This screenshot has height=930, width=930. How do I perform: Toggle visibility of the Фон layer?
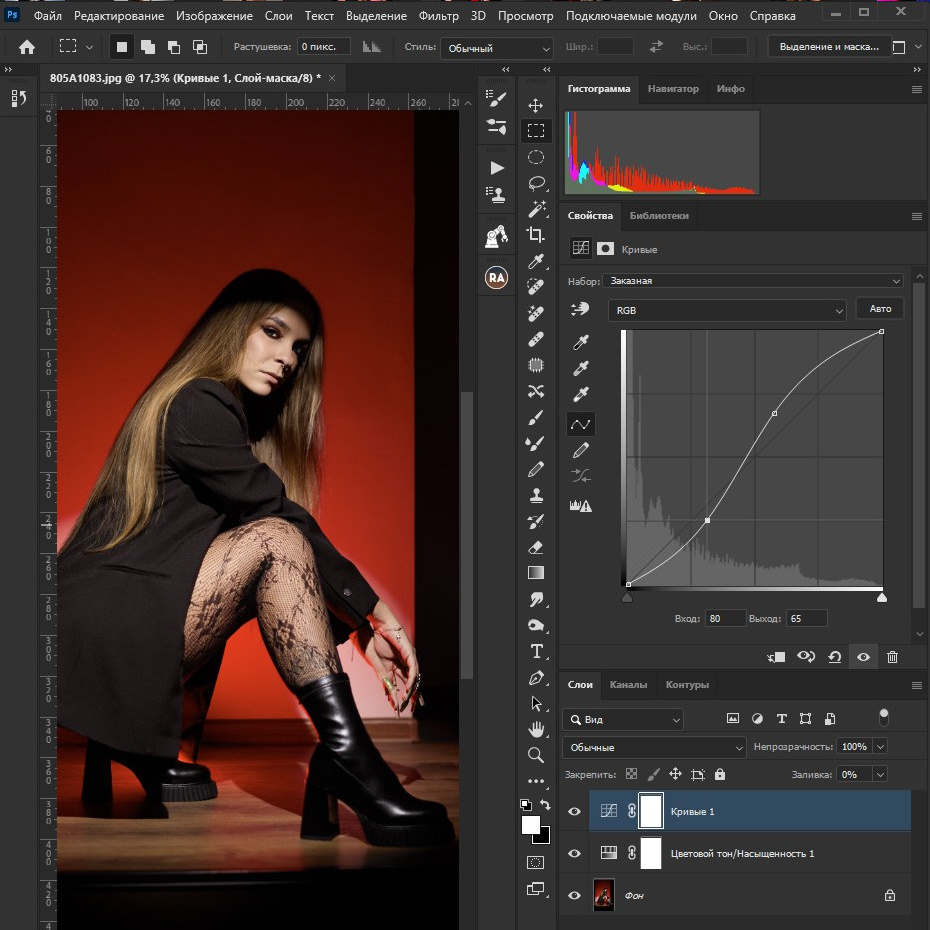point(574,896)
